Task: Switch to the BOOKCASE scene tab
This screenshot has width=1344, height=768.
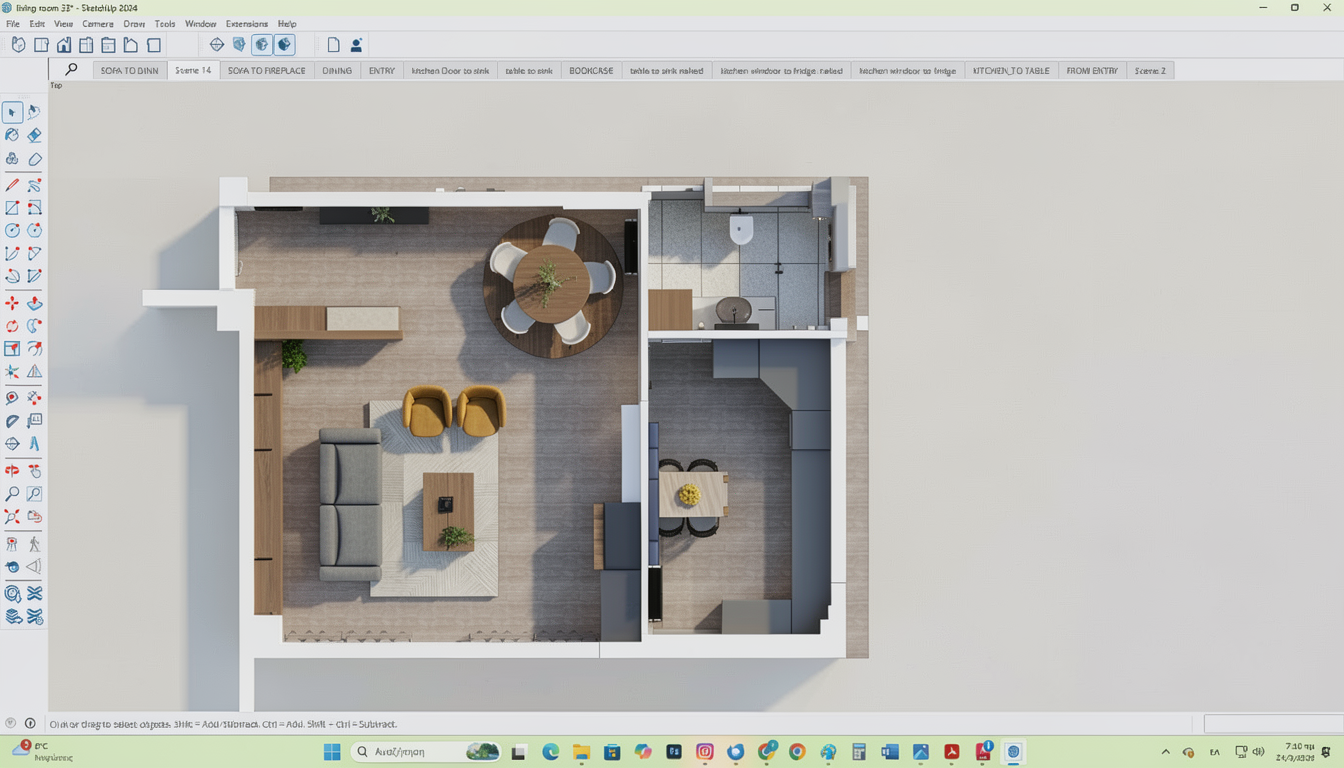Action: pos(591,71)
